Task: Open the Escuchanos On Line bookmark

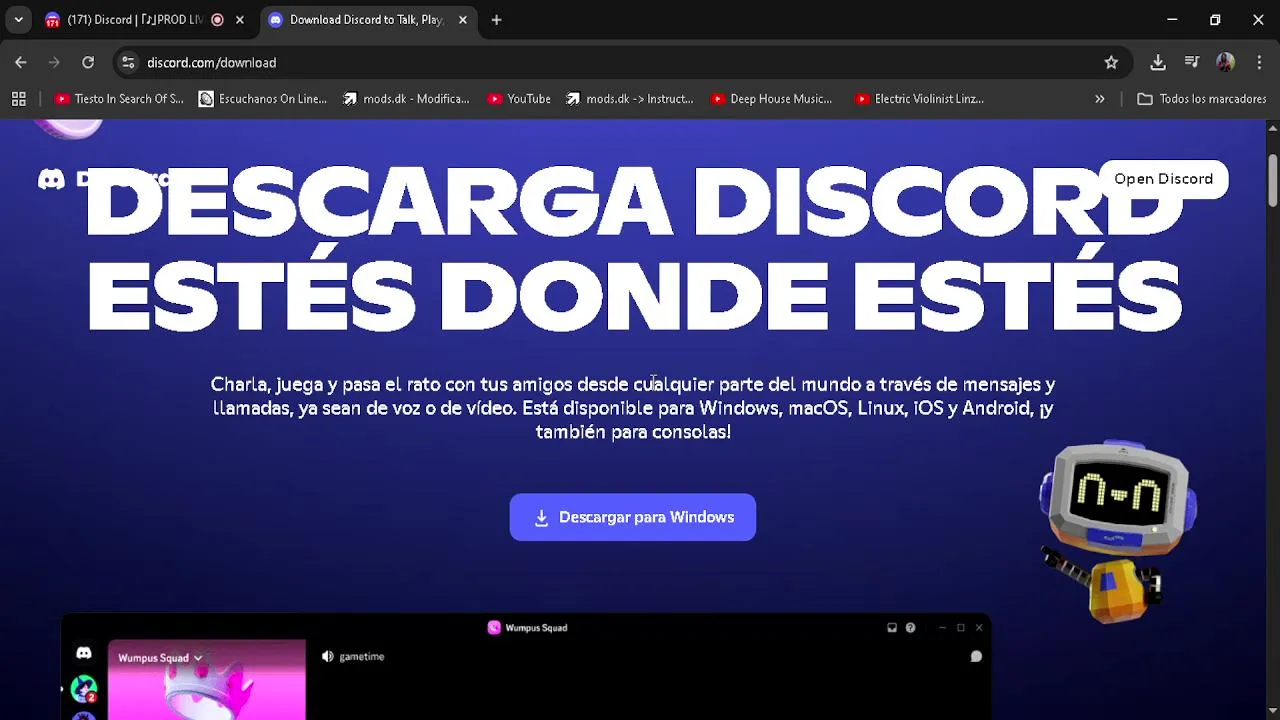Action: pyautogui.click(x=263, y=99)
